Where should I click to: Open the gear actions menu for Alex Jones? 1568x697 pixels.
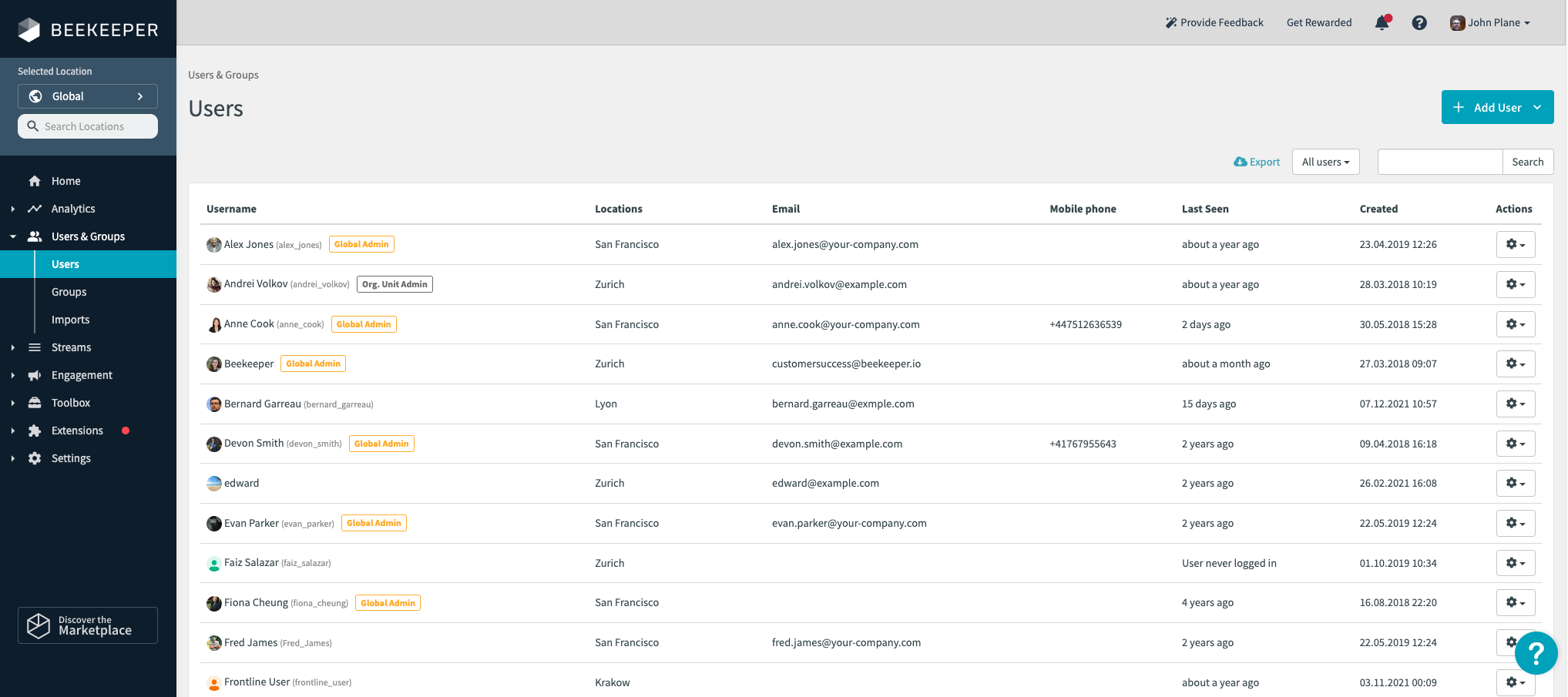1515,244
